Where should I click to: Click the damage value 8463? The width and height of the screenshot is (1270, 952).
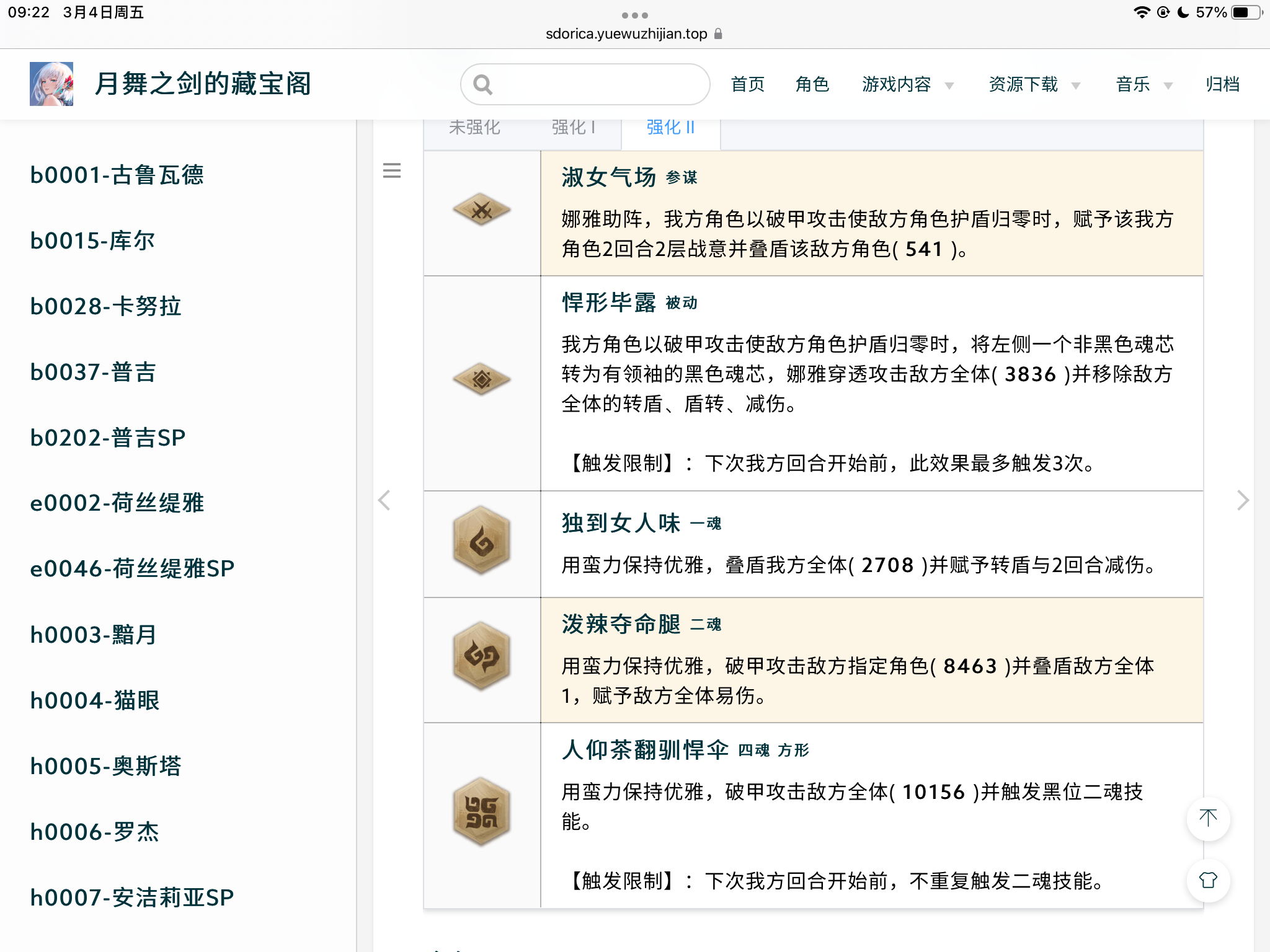[970, 666]
